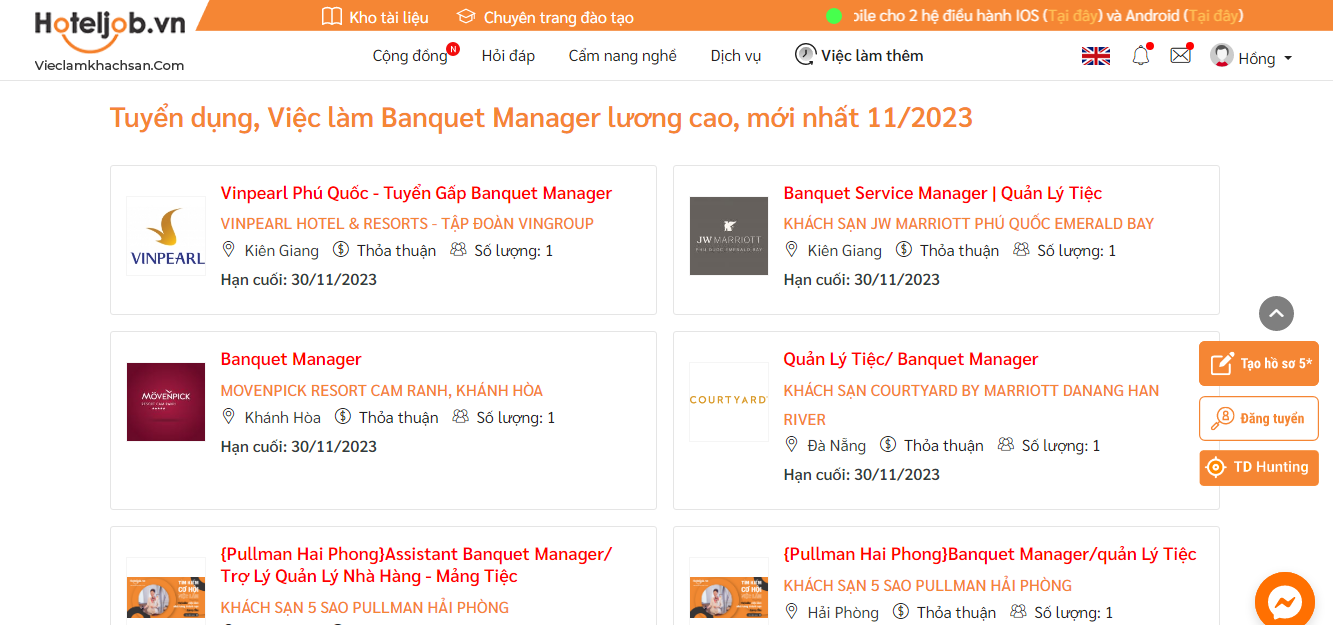Click the TD Hunting button
This screenshot has height=625, width=1333.
1259,467
